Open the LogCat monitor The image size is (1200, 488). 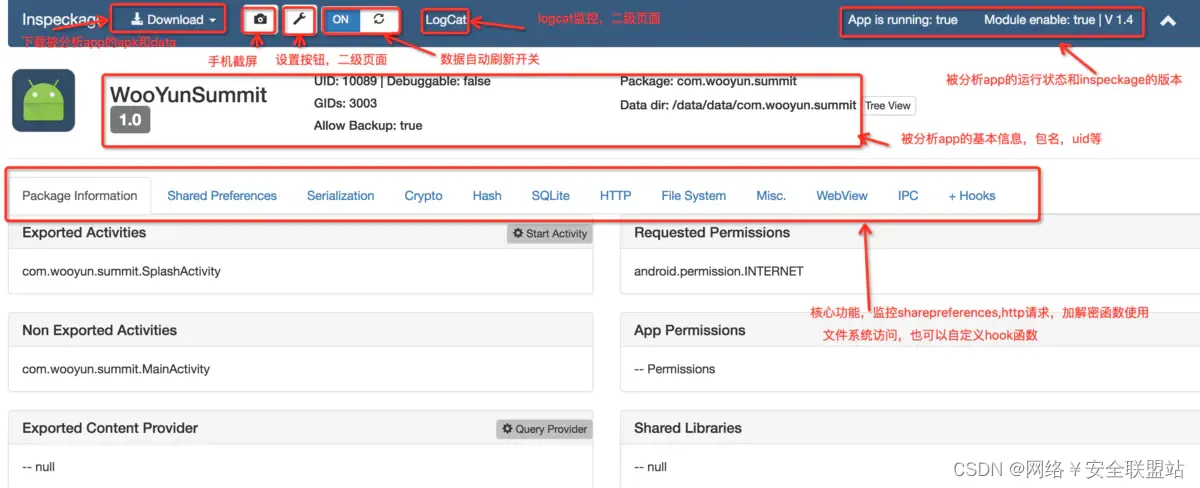(x=445, y=20)
